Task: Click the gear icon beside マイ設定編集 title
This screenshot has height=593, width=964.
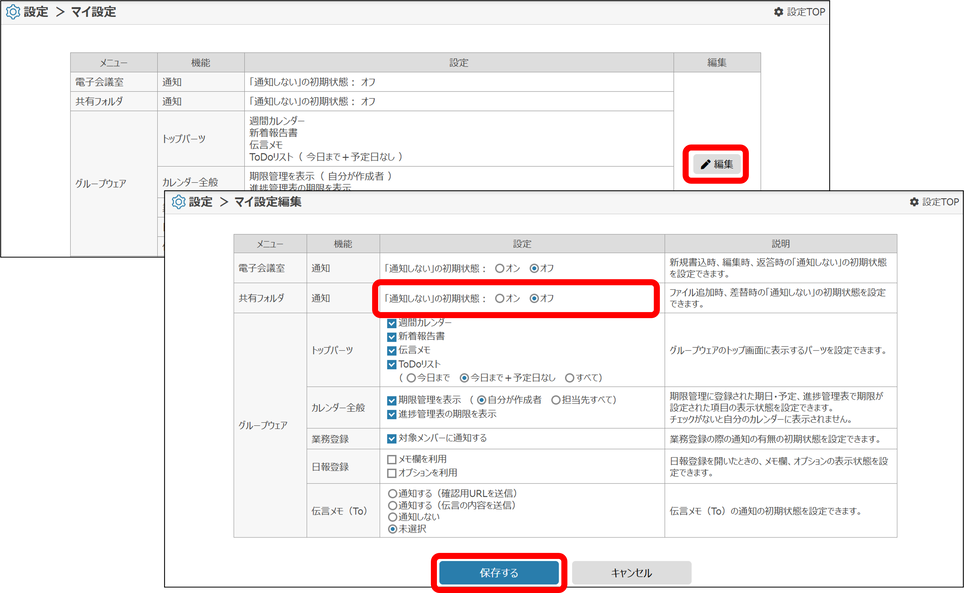Action: pyautogui.click(x=178, y=202)
